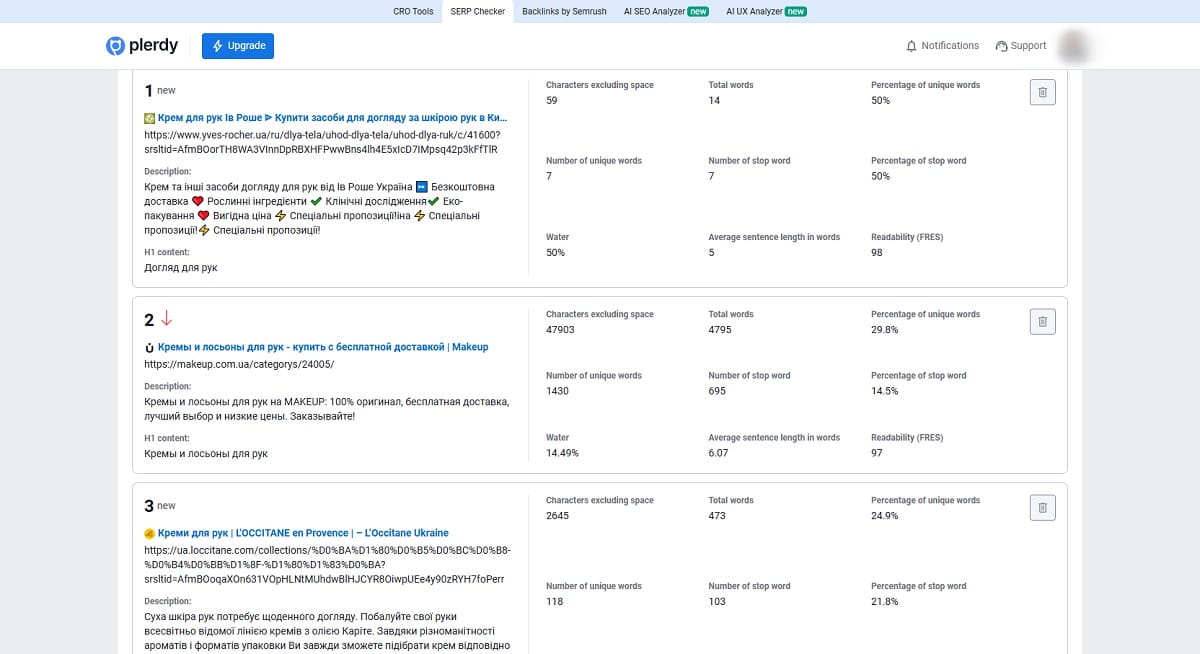Click the result 2 description text

(327, 409)
